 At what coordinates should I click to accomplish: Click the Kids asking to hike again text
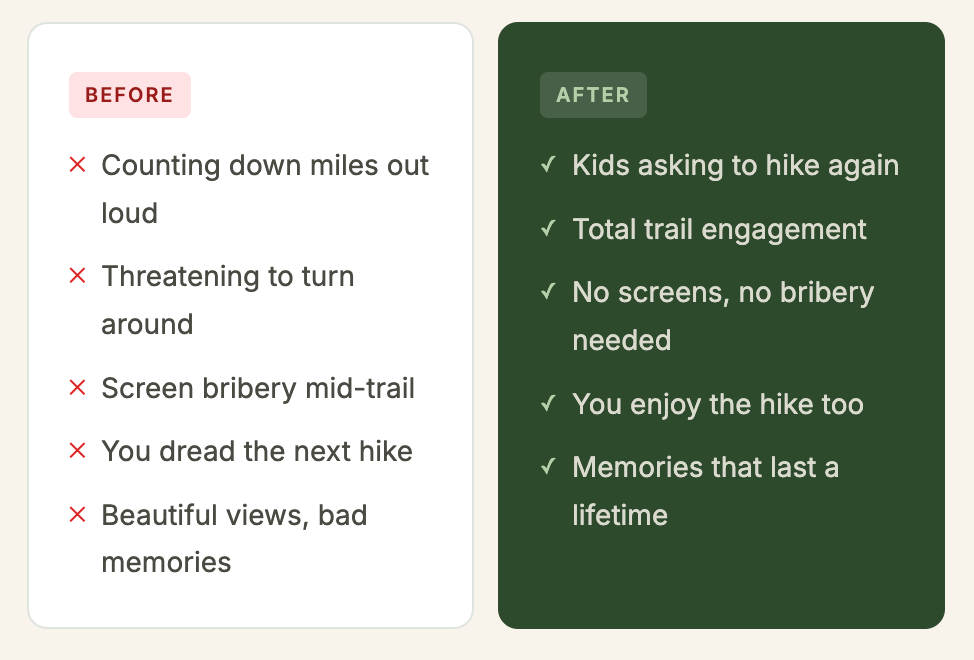[x=735, y=166]
